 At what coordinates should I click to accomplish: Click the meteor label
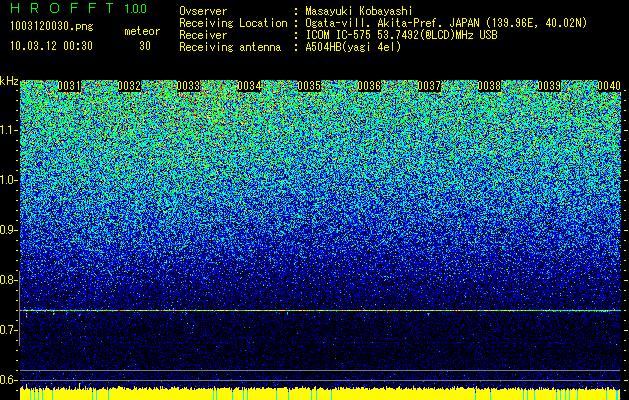(142, 31)
